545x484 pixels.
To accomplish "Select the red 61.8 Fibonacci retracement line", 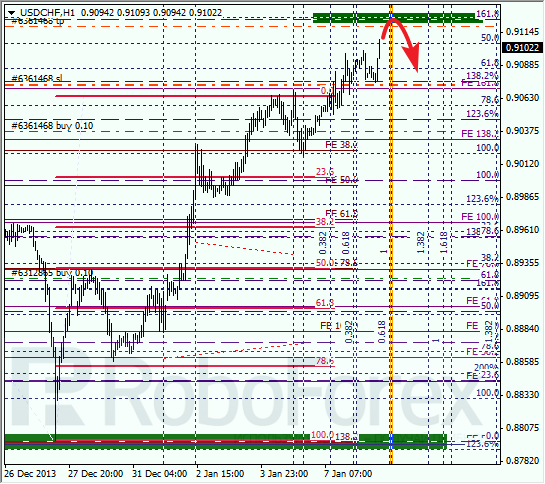I will coord(195,308).
